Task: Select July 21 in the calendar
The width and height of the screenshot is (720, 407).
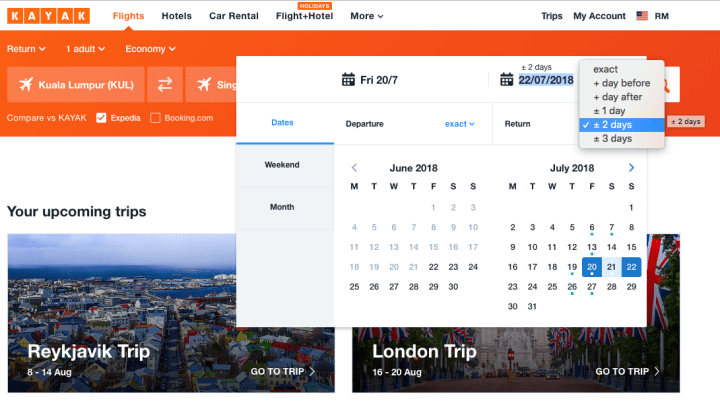Action: [x=612, y=267]
